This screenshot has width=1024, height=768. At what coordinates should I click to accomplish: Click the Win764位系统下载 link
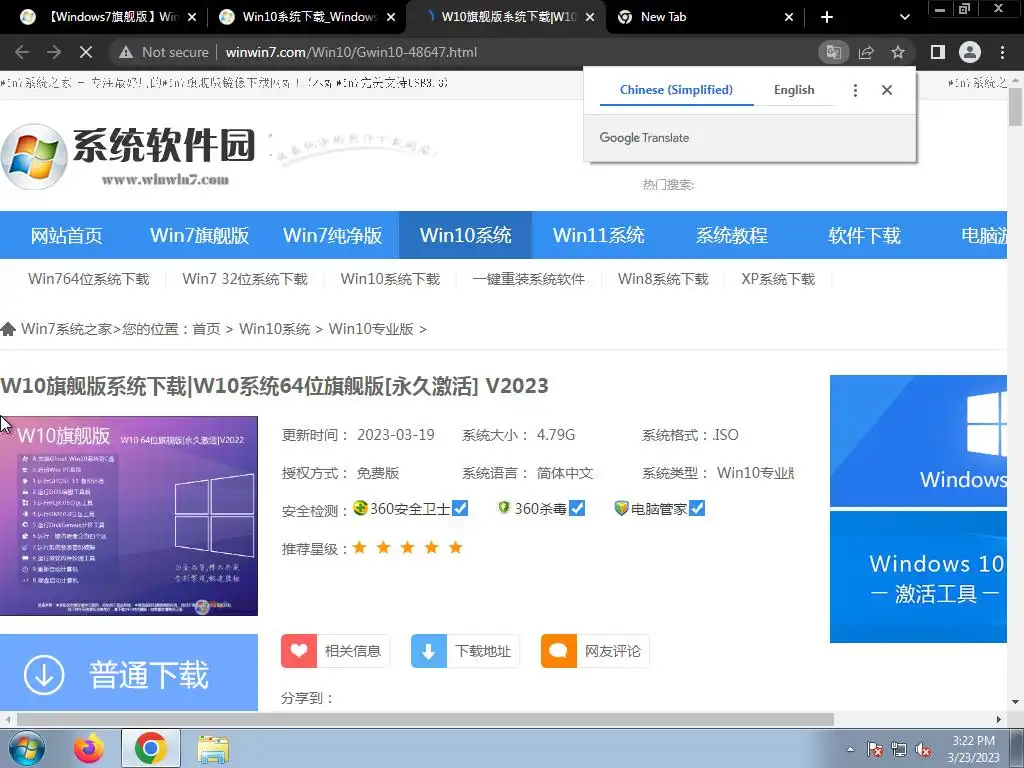[89, 279]
